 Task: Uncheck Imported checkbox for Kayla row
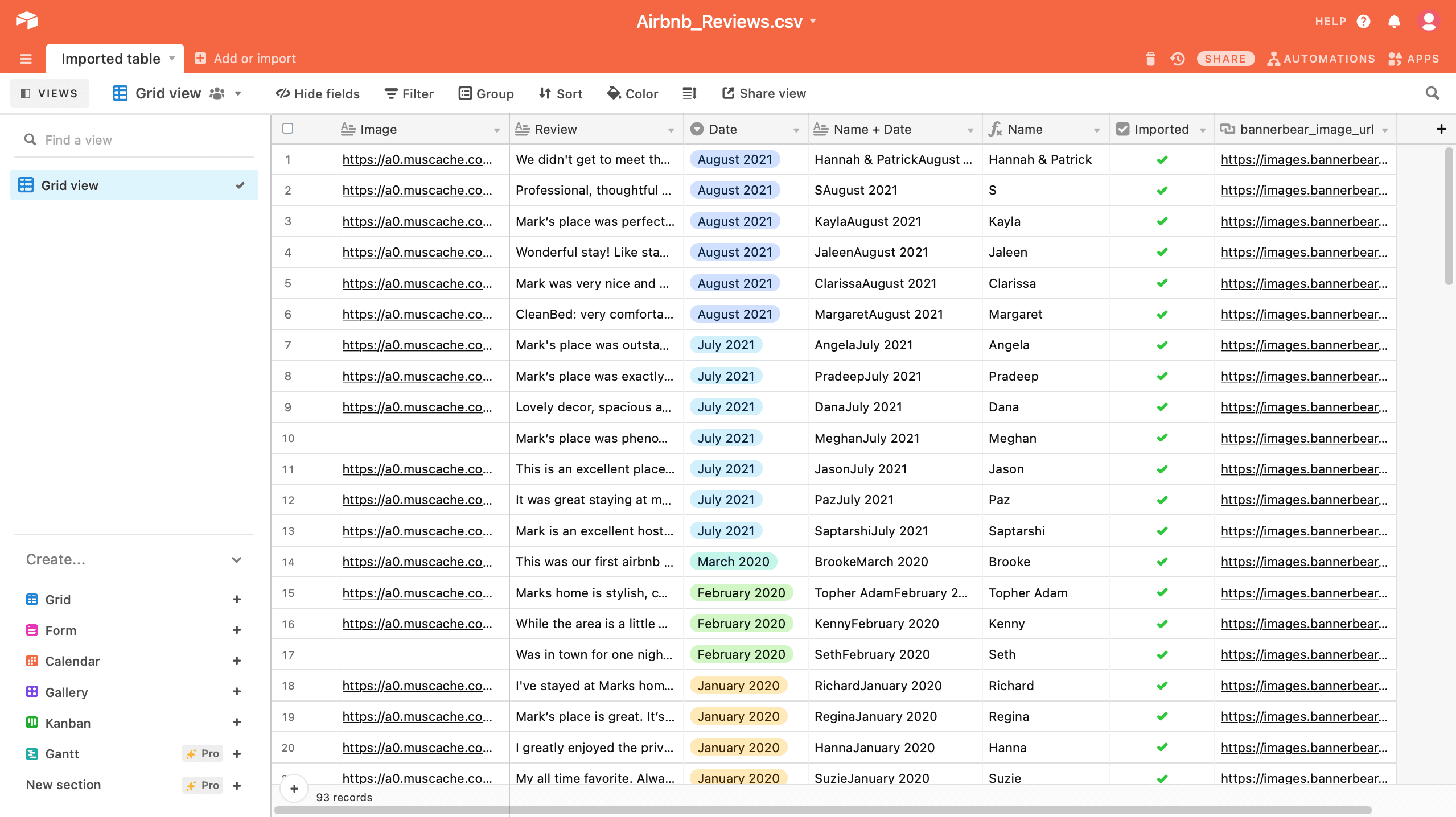coord(1162,221)
